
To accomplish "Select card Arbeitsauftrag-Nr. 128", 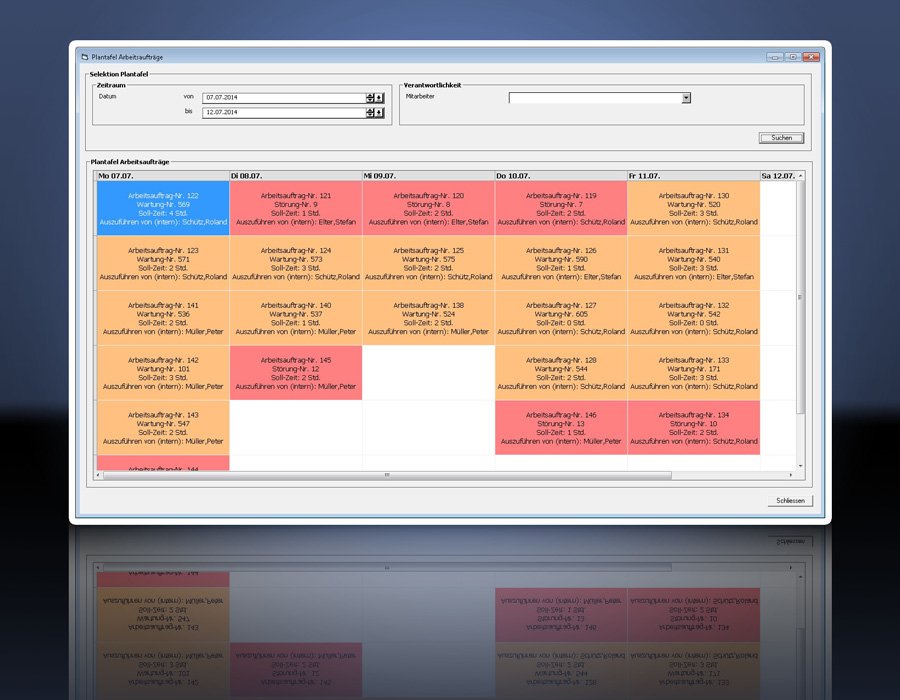I will [x=561, y=373].
